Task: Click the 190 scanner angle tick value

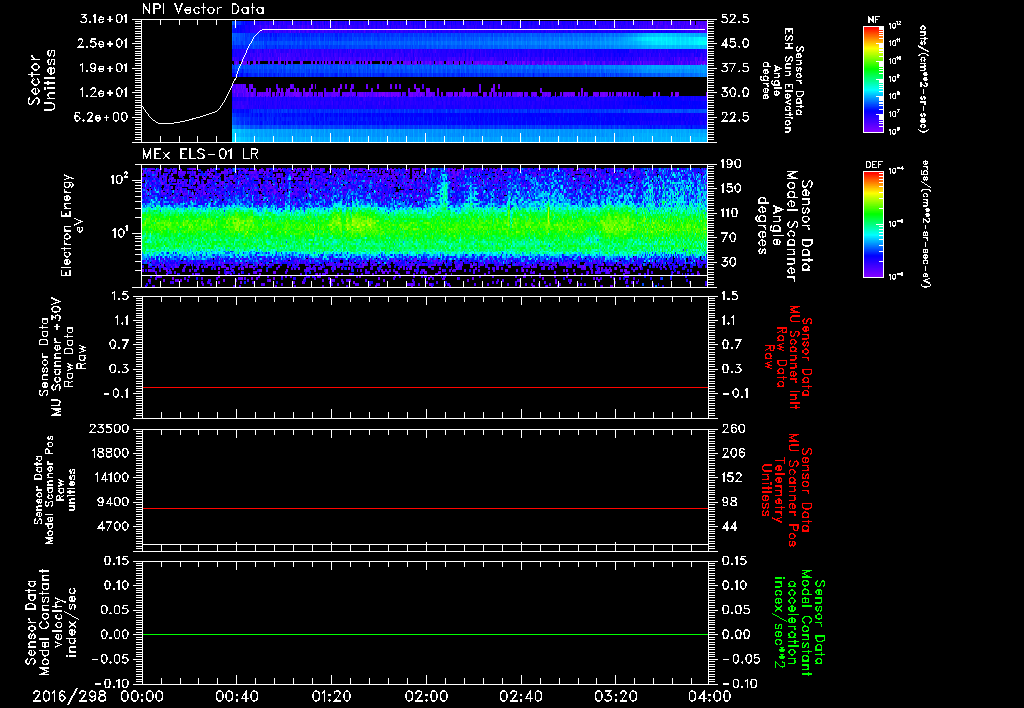Action: pos(732,164)
